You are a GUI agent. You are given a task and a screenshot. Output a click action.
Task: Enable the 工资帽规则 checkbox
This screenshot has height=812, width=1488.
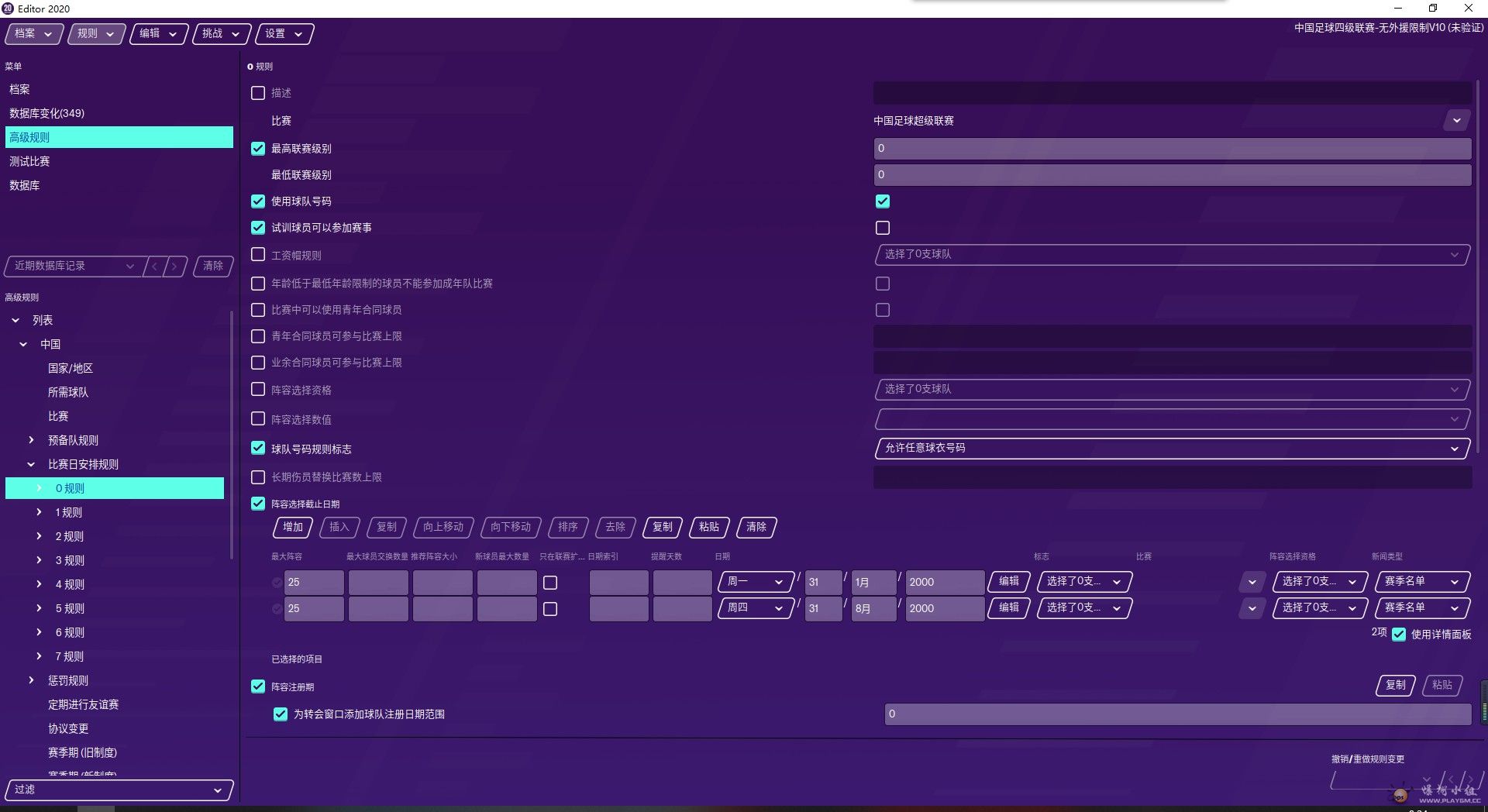tap(258, 255)
